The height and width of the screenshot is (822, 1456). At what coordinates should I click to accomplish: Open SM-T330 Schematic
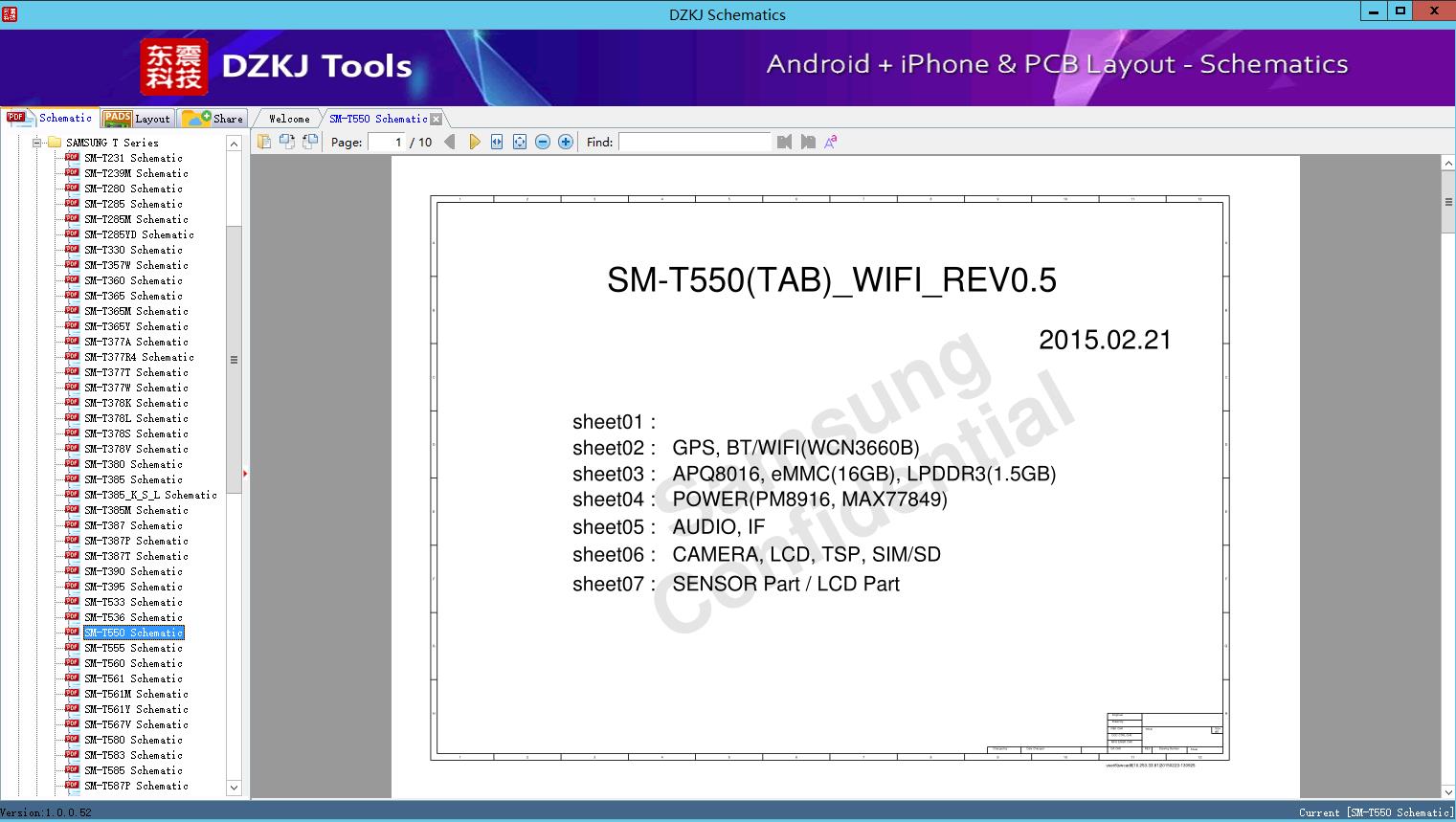(133, 250)
